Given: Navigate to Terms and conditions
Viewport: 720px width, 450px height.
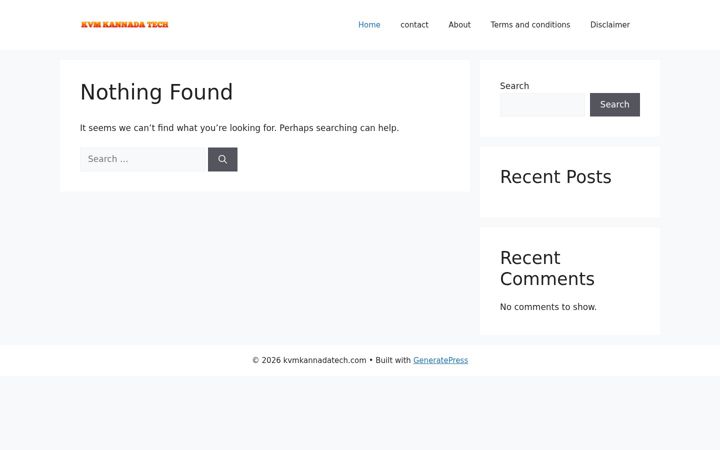Looking at the screenshot, I should coord(530,25).
